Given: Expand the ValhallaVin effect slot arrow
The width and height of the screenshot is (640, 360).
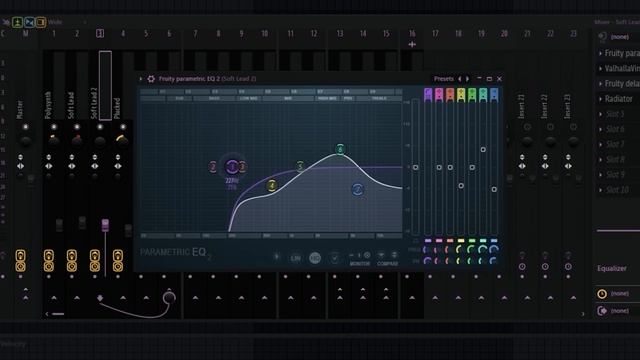Looking at the screenshot, I should click(600, 68).
